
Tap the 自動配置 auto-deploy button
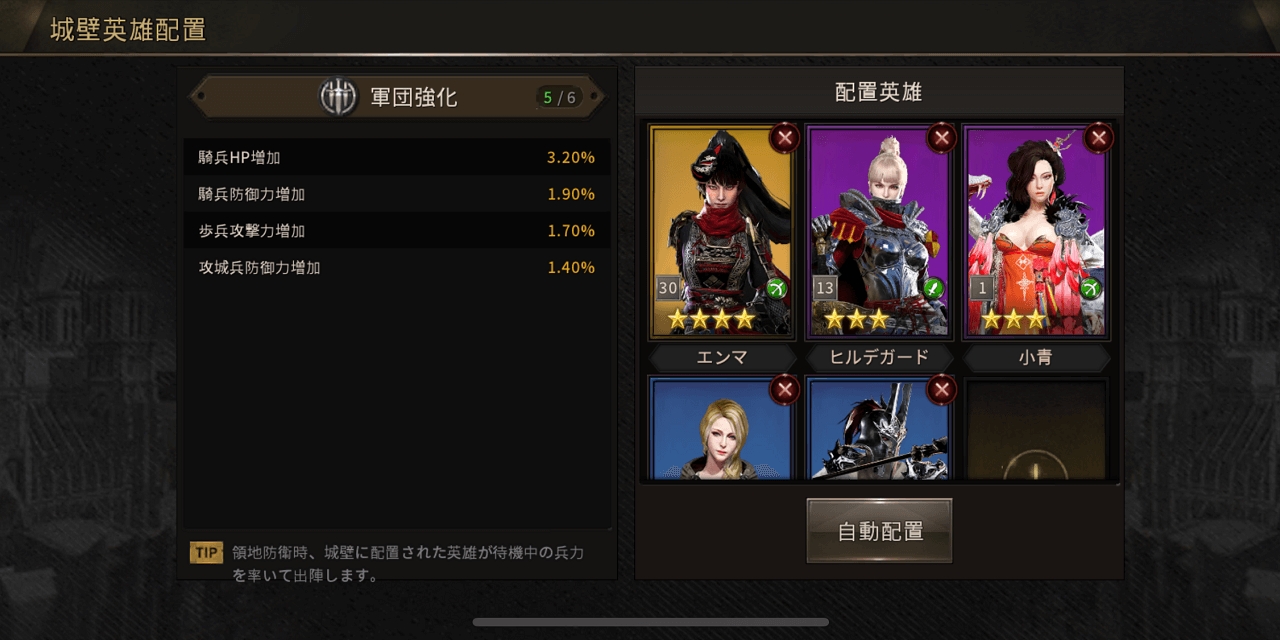(x=879, y=531)
